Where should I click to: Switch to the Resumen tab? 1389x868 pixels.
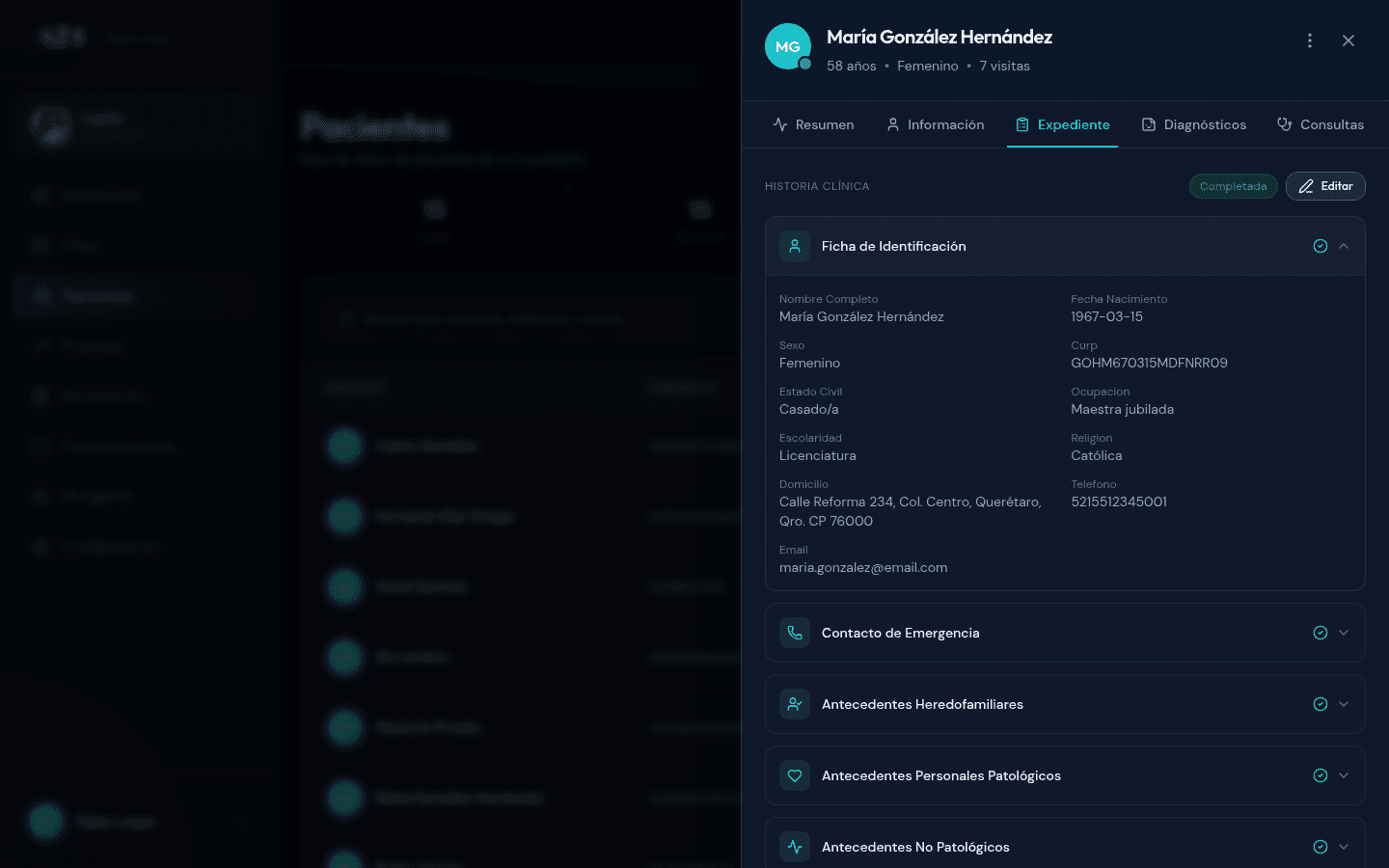pyautogui.click(x=813, y=124)
